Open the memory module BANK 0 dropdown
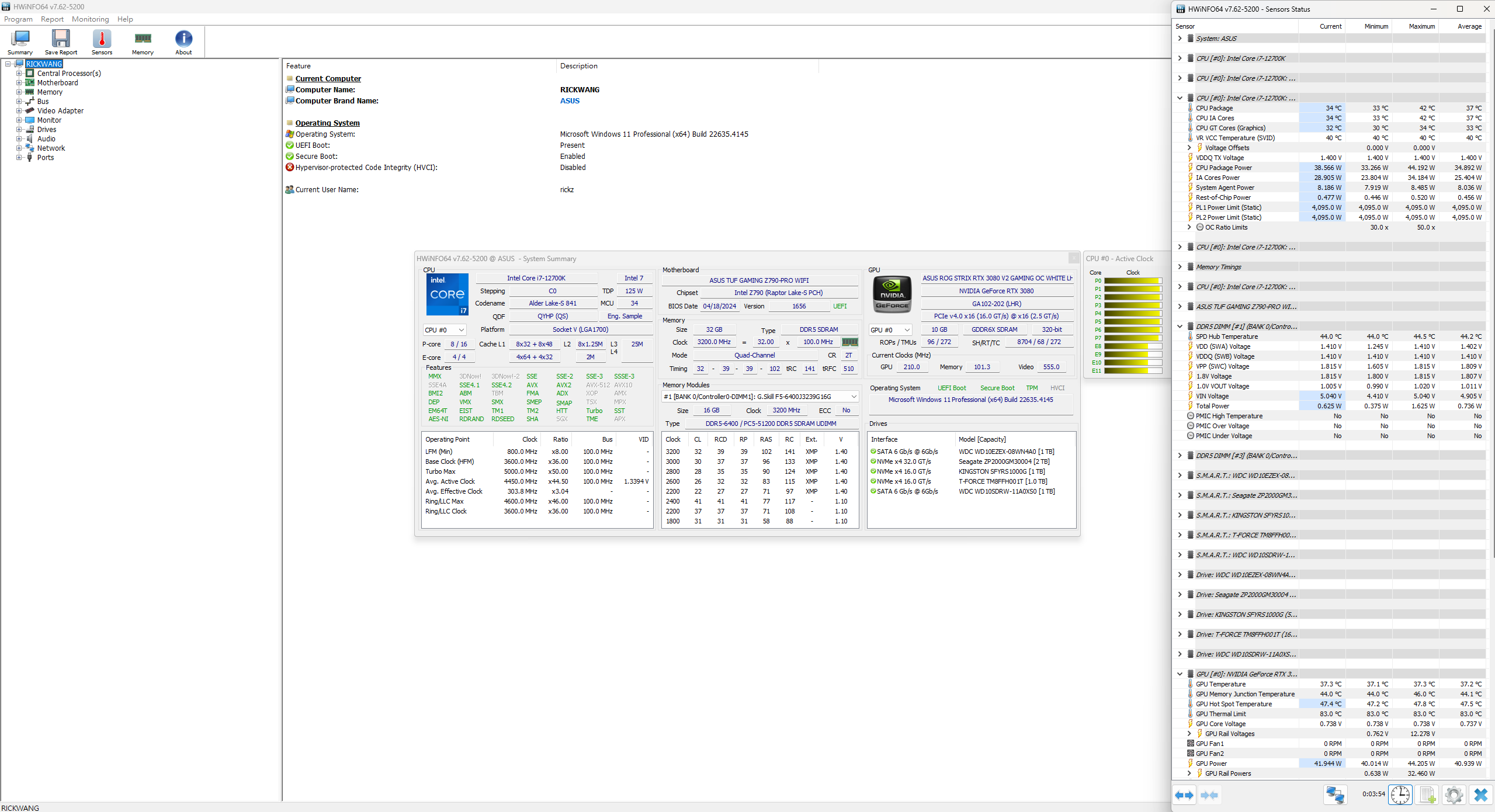The height and width of the screenshot is (812, 1495). click(x=760, y=397)
